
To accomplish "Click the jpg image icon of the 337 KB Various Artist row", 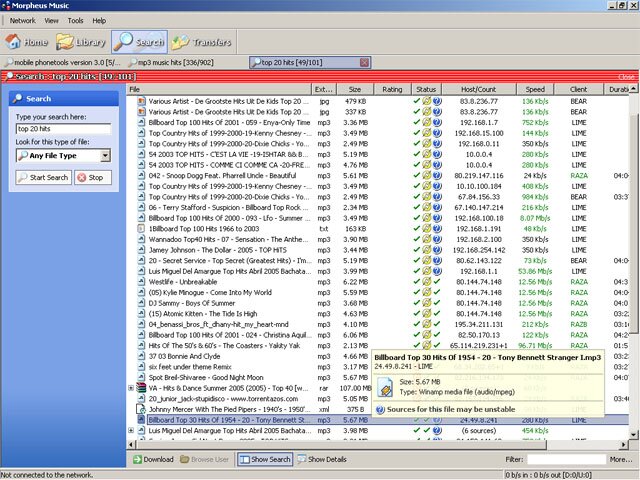I will 141,111.
